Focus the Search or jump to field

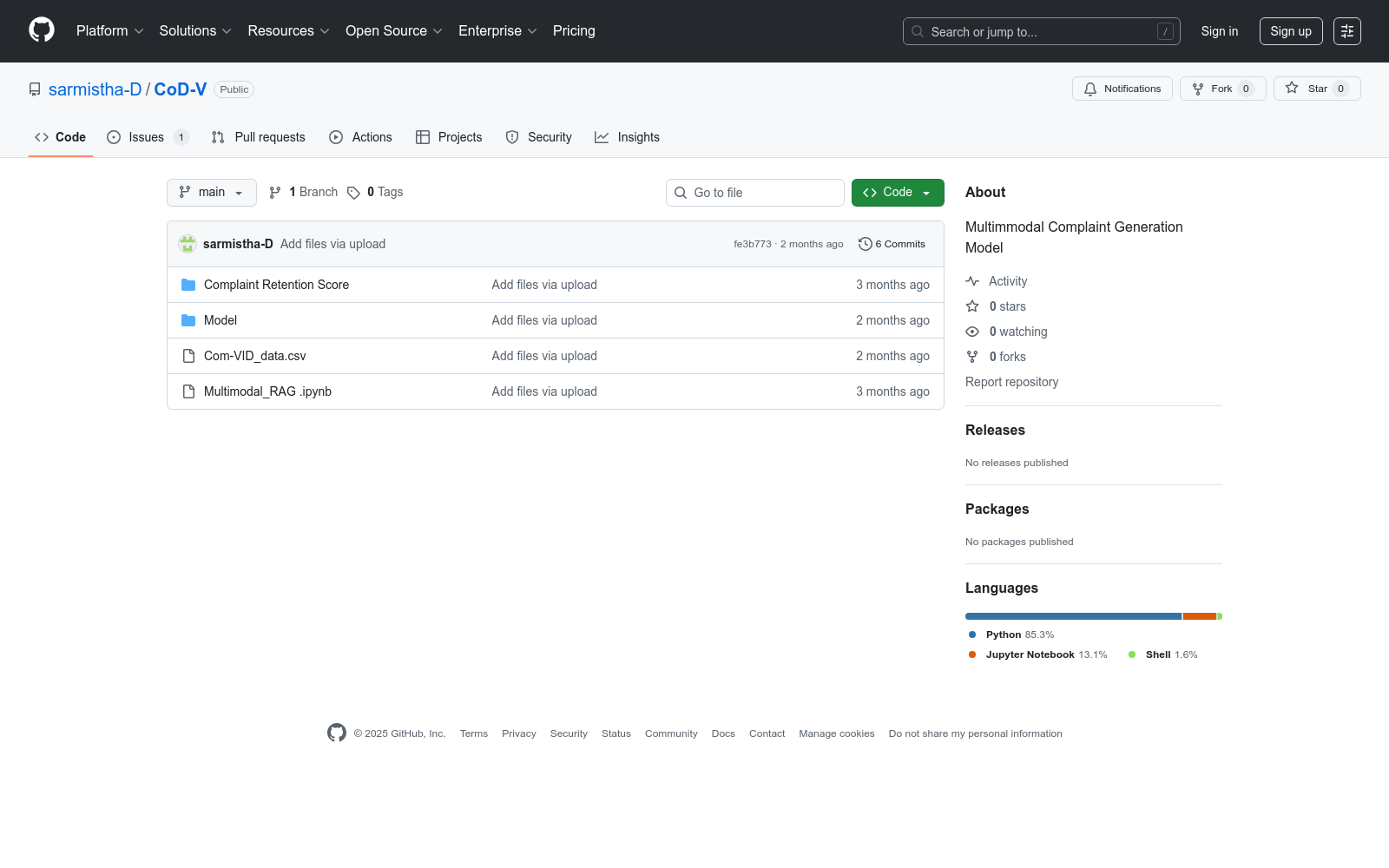tap(1041, 31)
